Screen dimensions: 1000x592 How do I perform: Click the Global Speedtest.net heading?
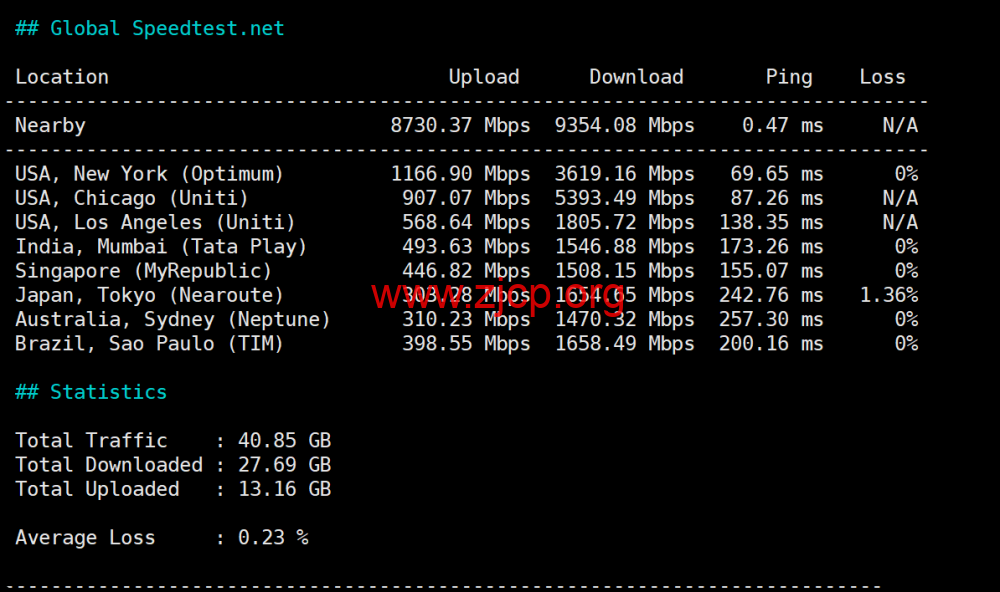[150, 28]
